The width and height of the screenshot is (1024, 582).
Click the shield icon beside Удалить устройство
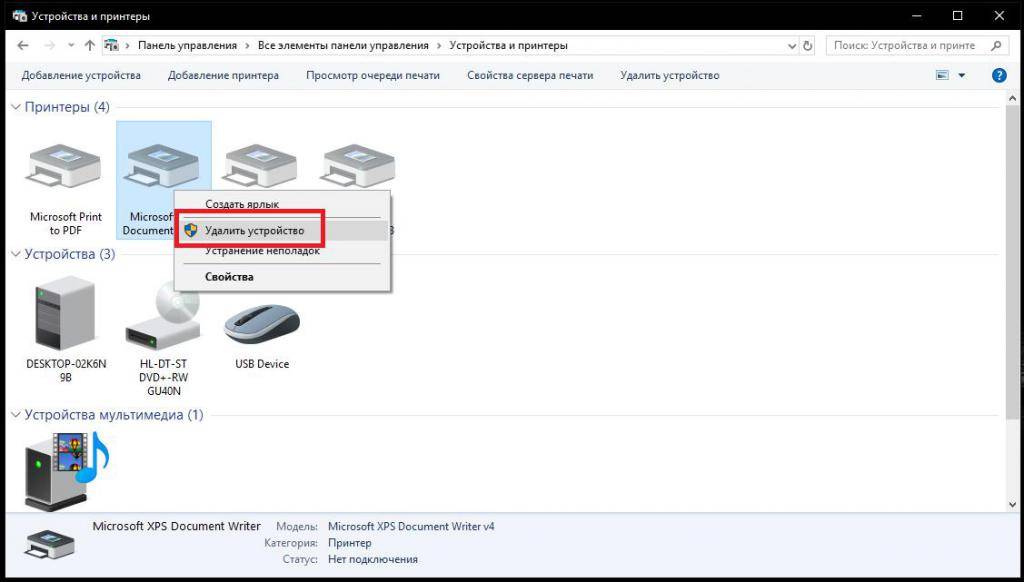pyautogui.click(x=191, y=230)
